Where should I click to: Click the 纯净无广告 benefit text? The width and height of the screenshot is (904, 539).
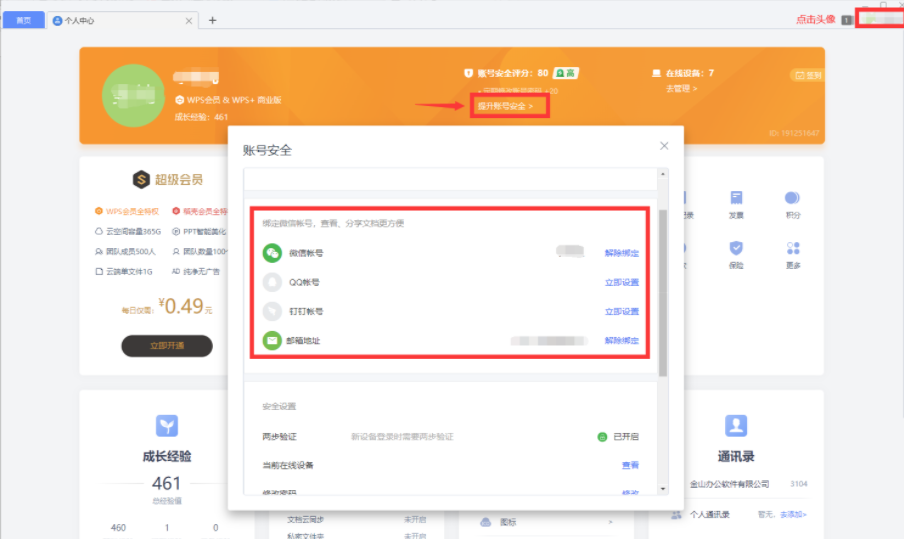click(201, 272)
